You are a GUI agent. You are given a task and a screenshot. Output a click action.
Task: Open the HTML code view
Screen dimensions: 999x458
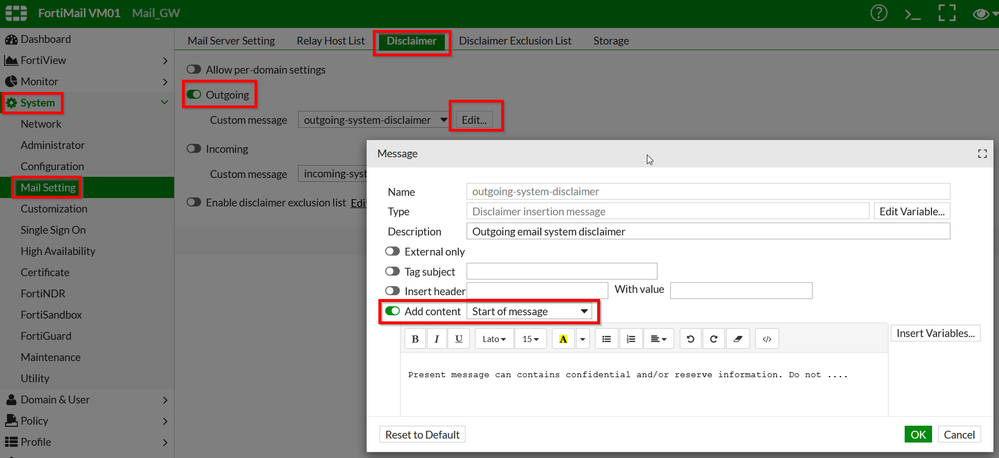[767, 339]
